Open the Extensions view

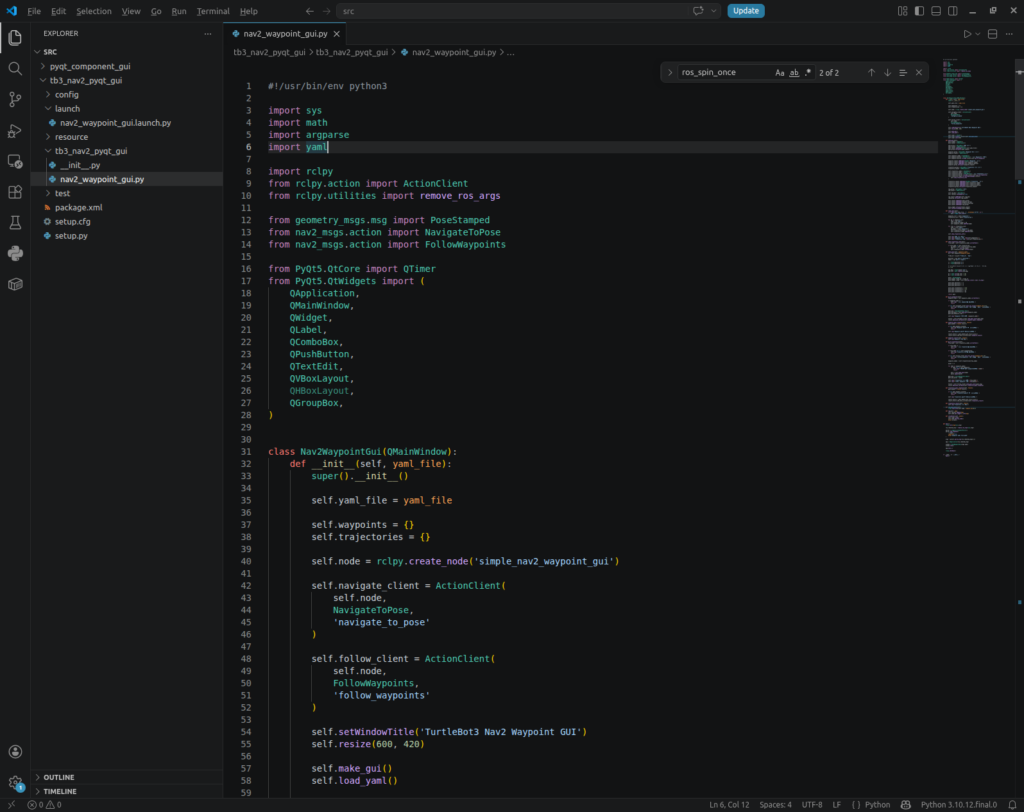point(15,192)
